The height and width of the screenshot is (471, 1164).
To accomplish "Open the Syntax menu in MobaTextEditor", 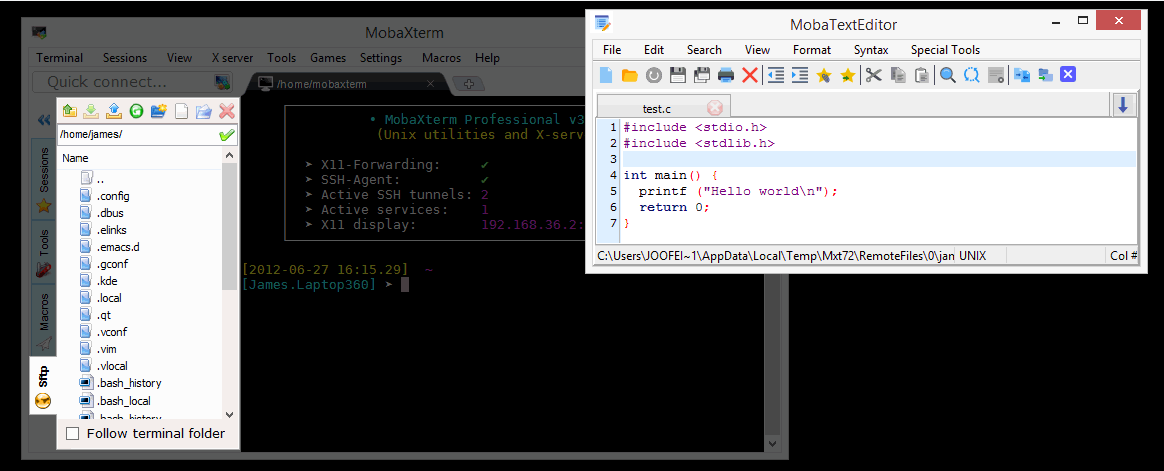I will tap(870, 50).
